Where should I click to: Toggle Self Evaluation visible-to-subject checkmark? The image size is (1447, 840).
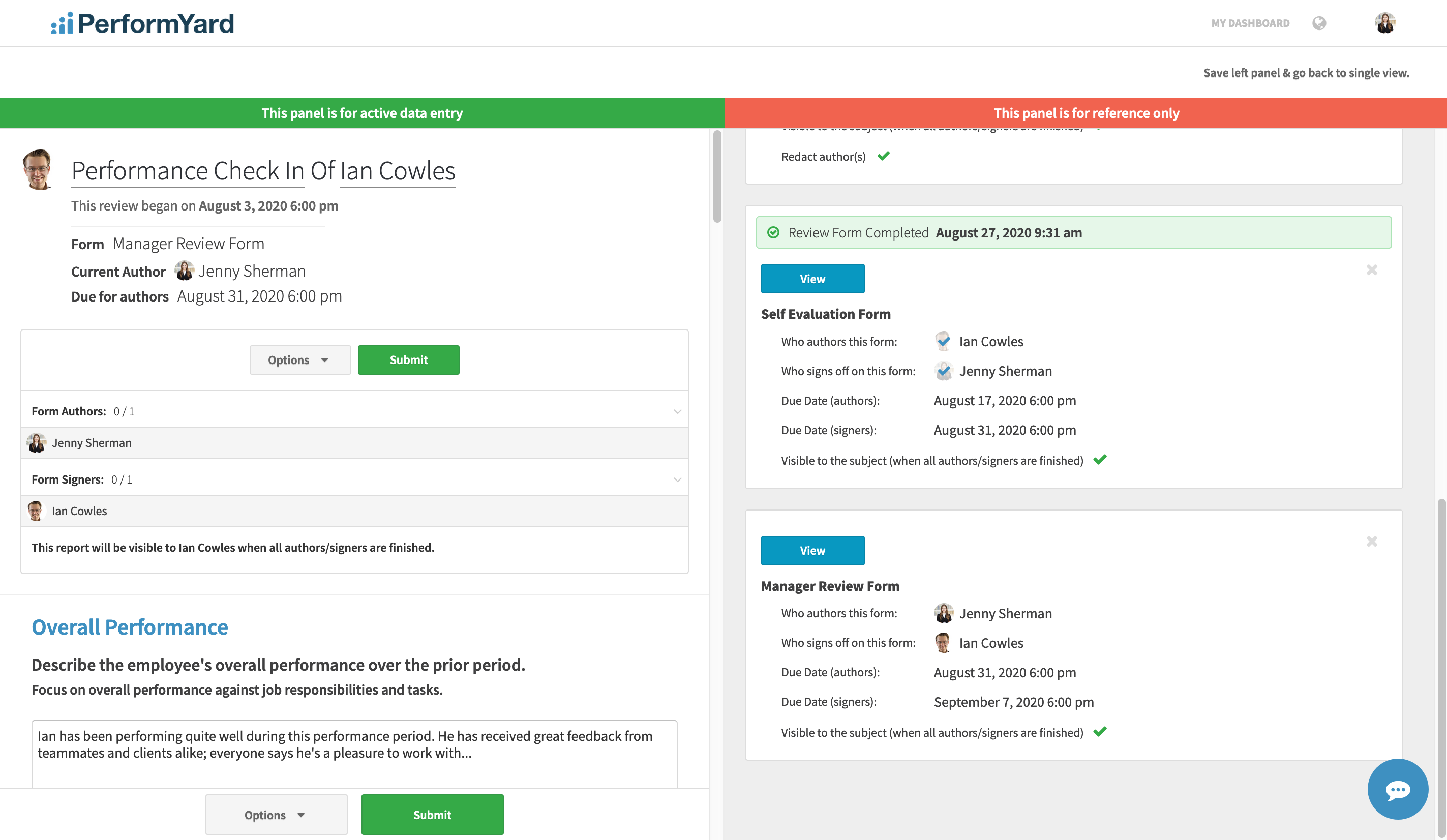click(x=1100, y=459)
